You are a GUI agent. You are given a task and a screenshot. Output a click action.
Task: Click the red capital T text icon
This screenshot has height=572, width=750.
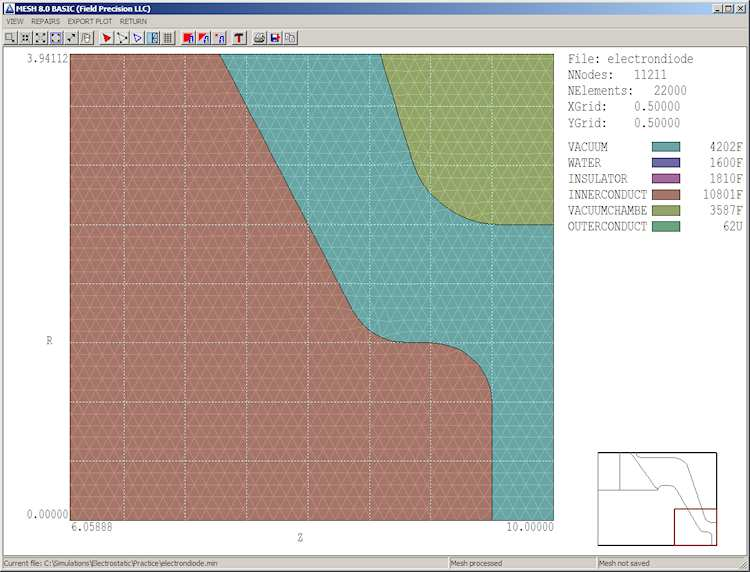(x=239, y=38)
